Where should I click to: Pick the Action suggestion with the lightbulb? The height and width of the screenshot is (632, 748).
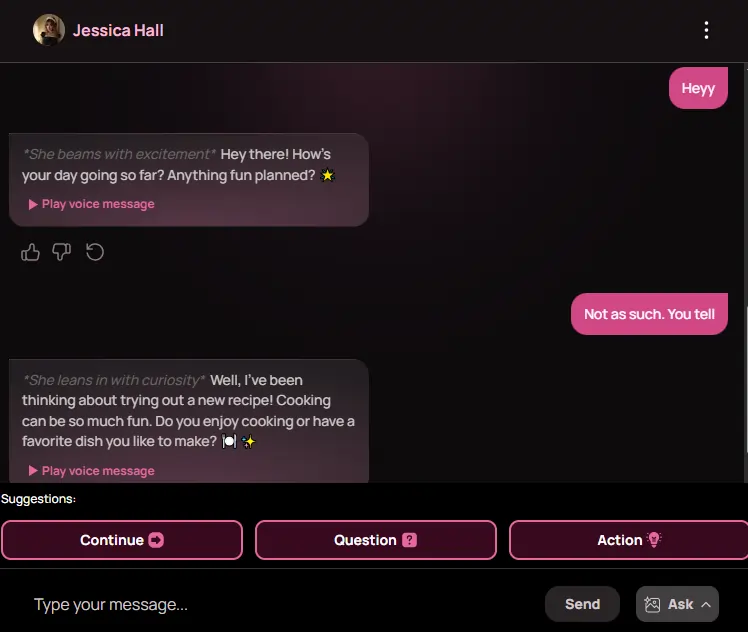pyautogui.click(x=628, y=540)
